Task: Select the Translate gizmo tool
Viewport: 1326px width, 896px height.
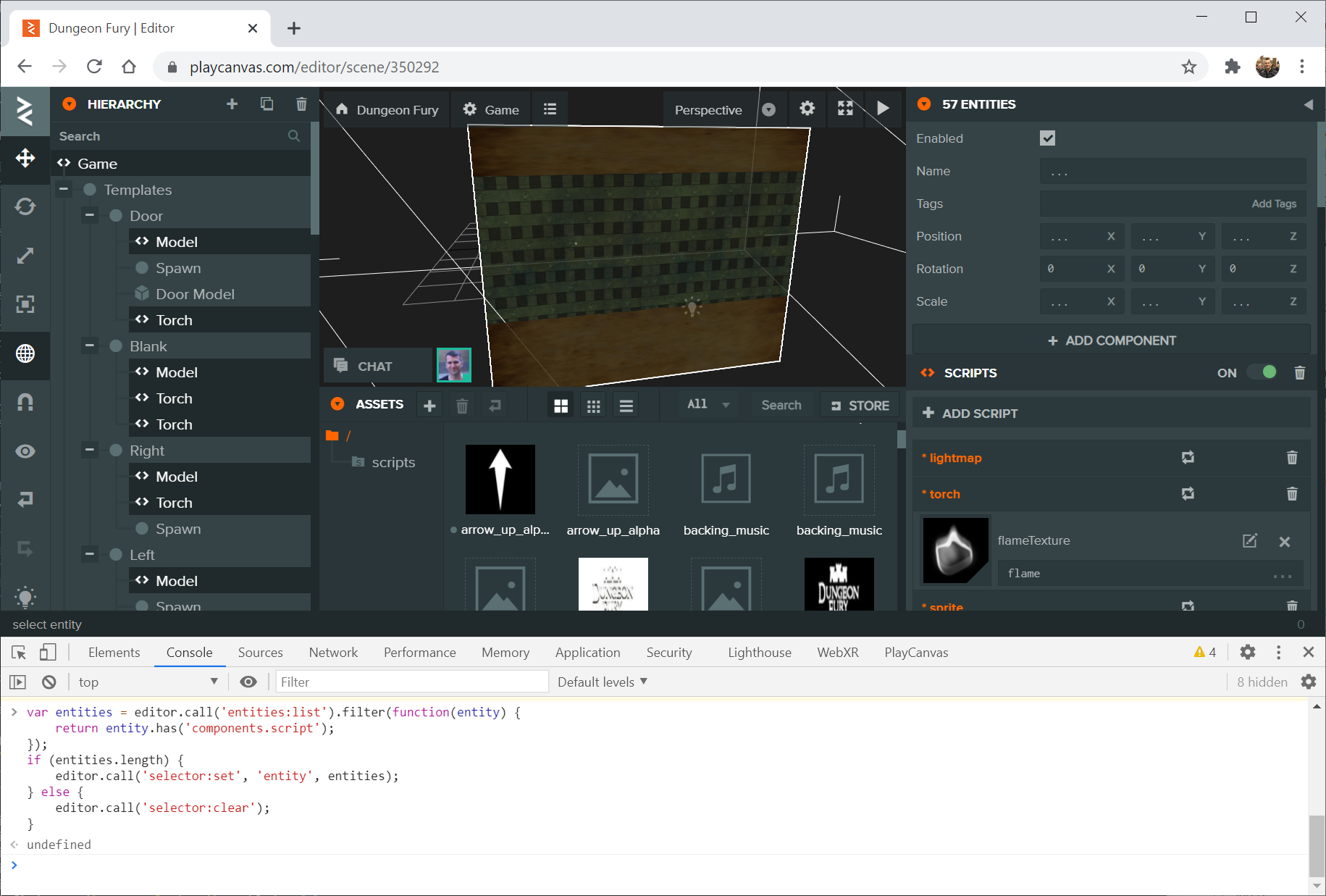Action: click(25, 158)
